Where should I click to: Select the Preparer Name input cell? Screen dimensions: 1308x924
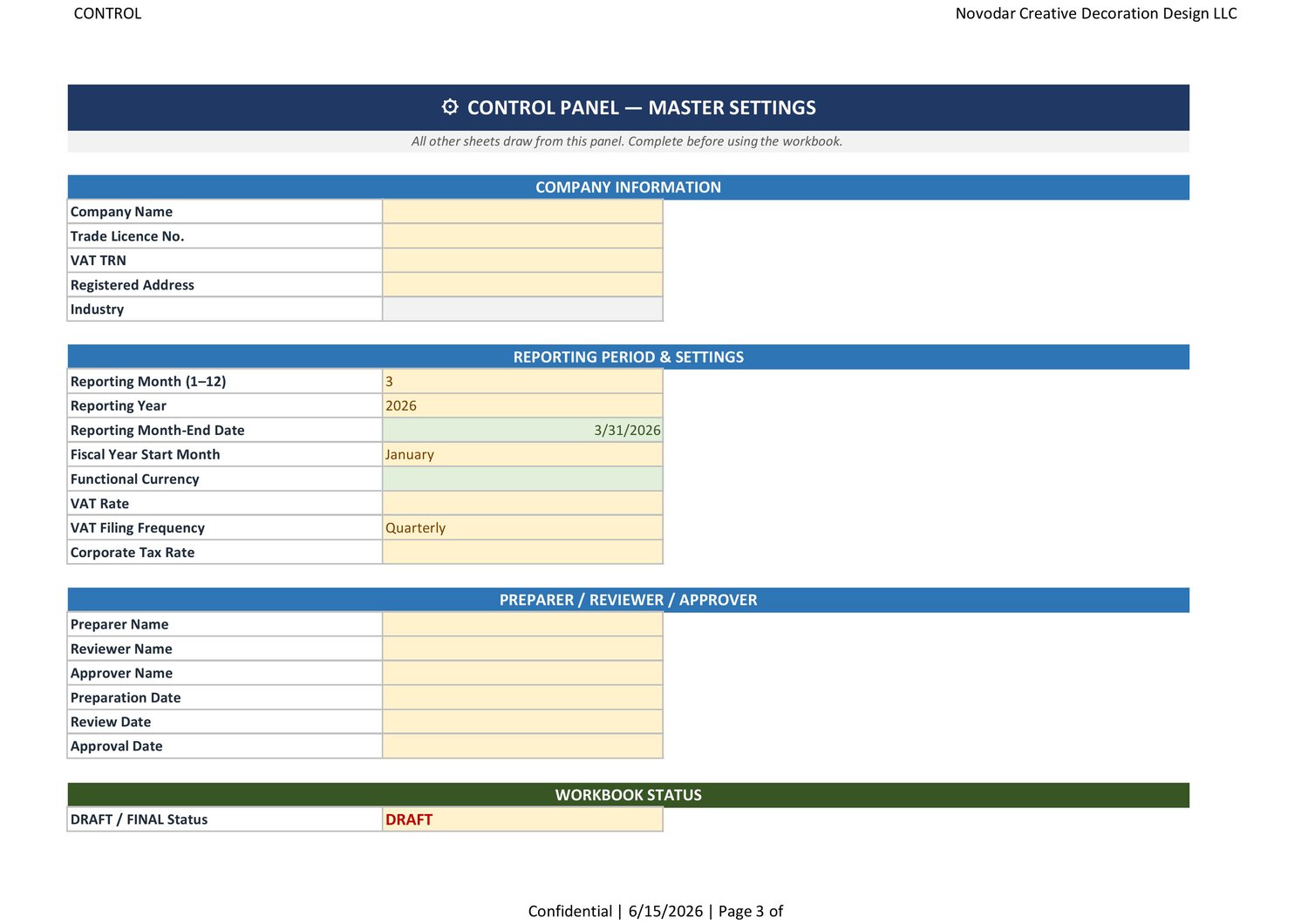click(522, 625)
